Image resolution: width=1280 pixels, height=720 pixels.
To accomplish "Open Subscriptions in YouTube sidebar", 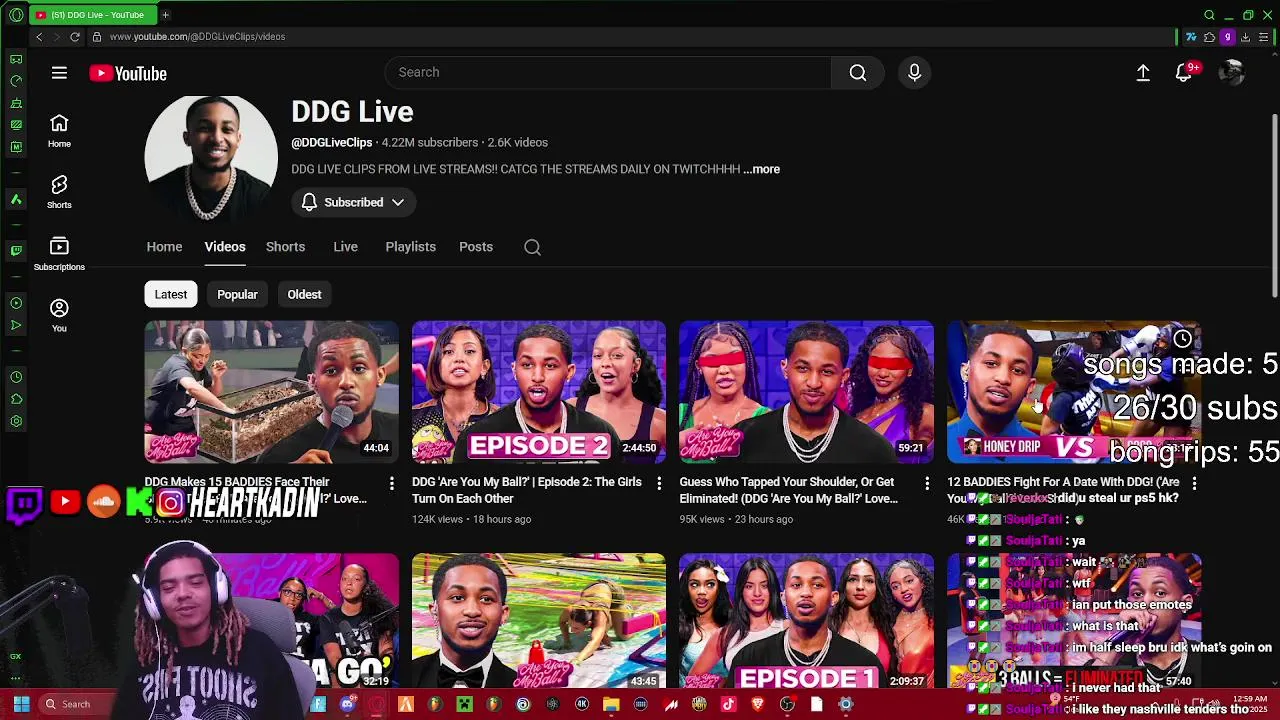I will tap(59, 254).
